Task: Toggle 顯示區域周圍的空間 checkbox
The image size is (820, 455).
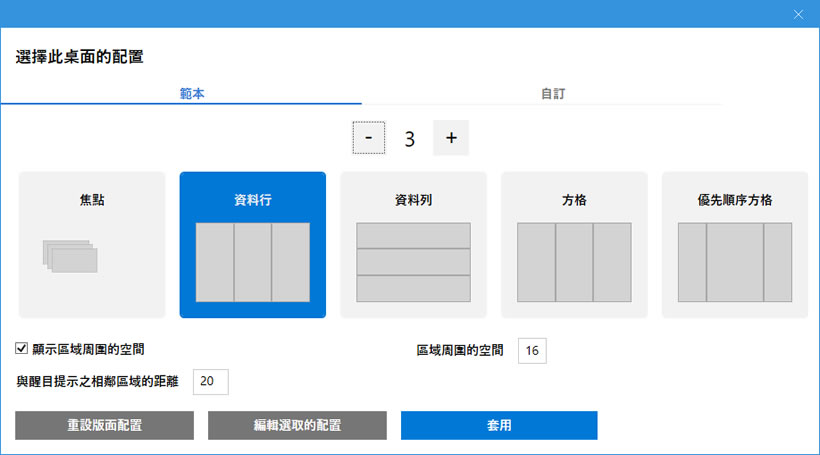Action: coord(21,348)
